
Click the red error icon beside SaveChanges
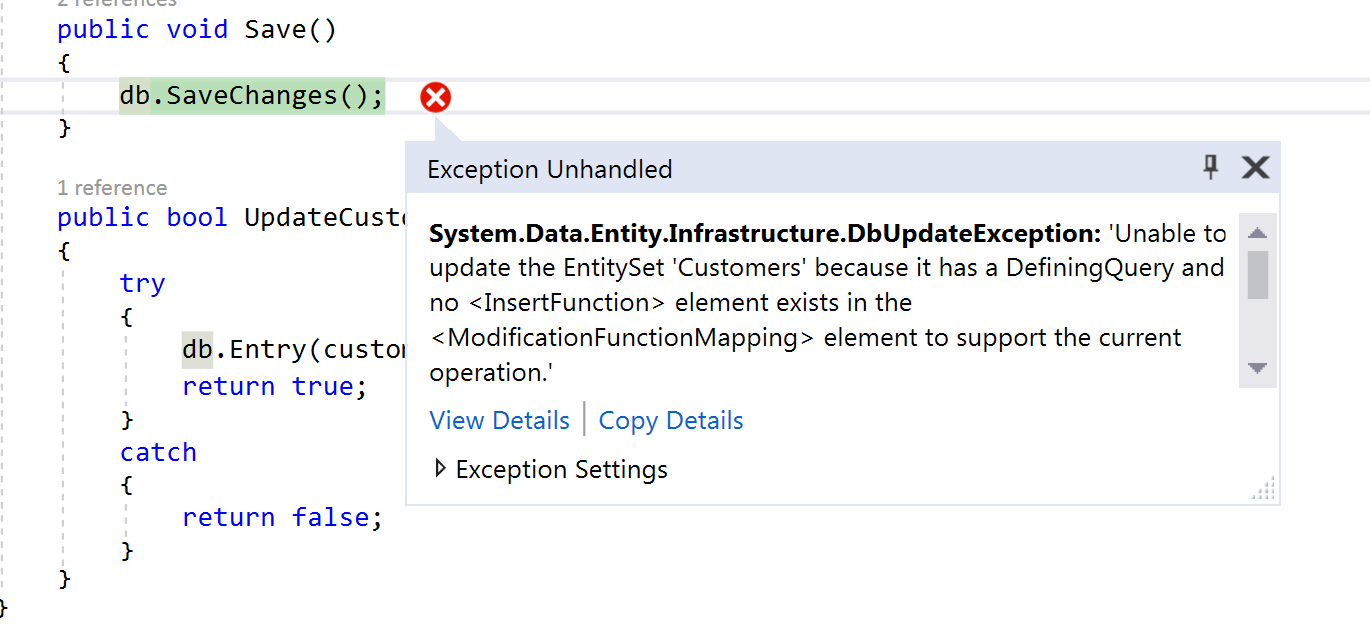[435, 97]
